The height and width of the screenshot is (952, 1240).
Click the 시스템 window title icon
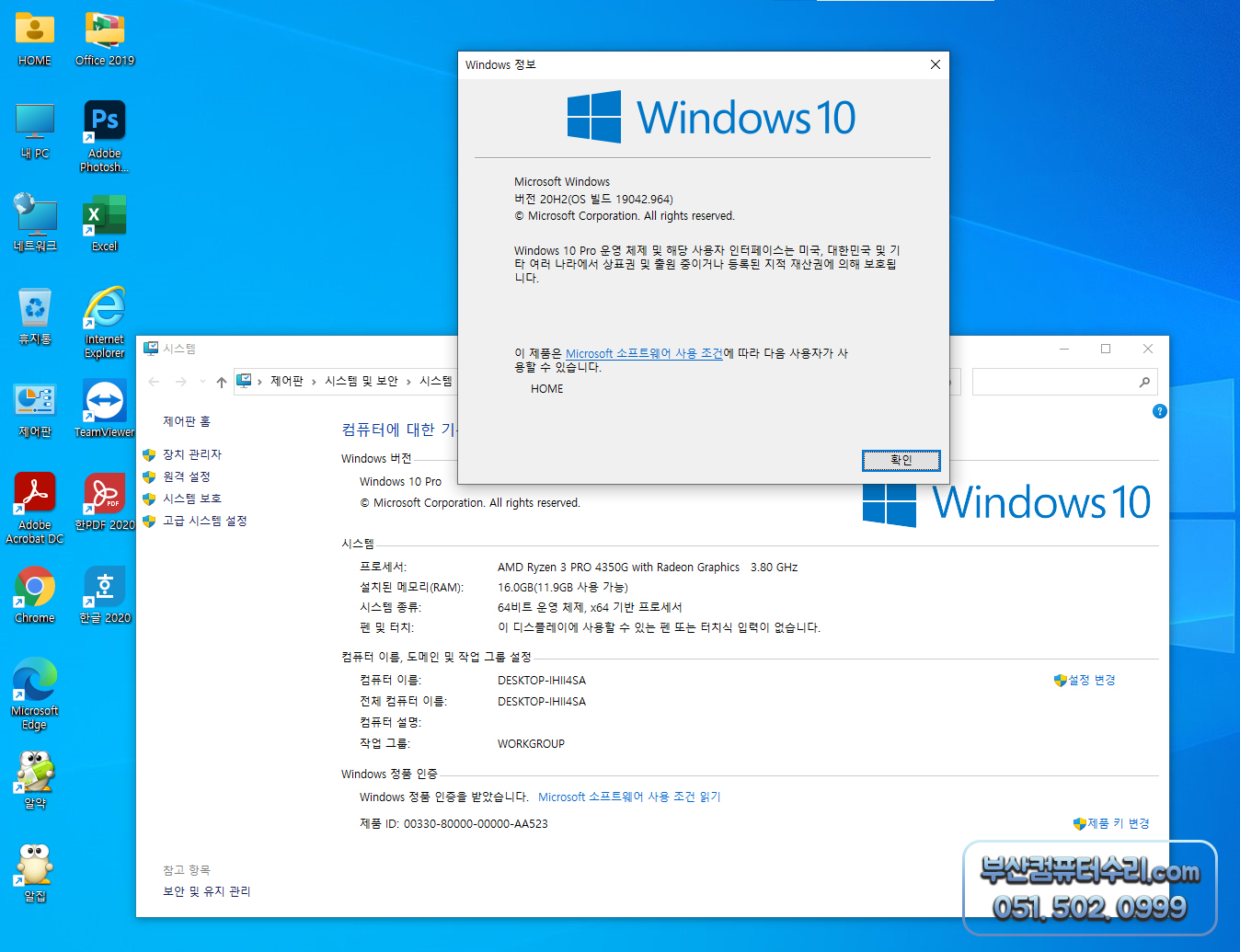pos(151,349)
